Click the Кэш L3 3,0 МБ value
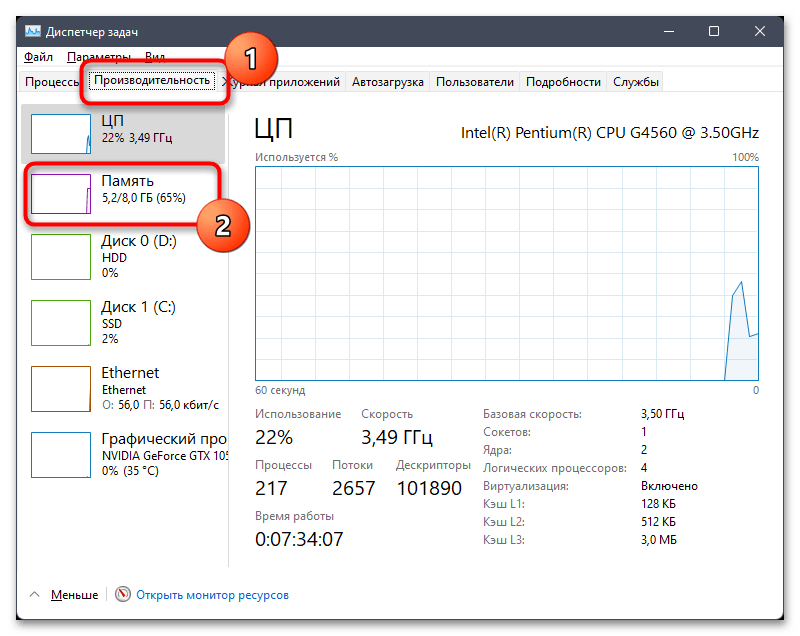800x636 pixels. pos(659,540)
